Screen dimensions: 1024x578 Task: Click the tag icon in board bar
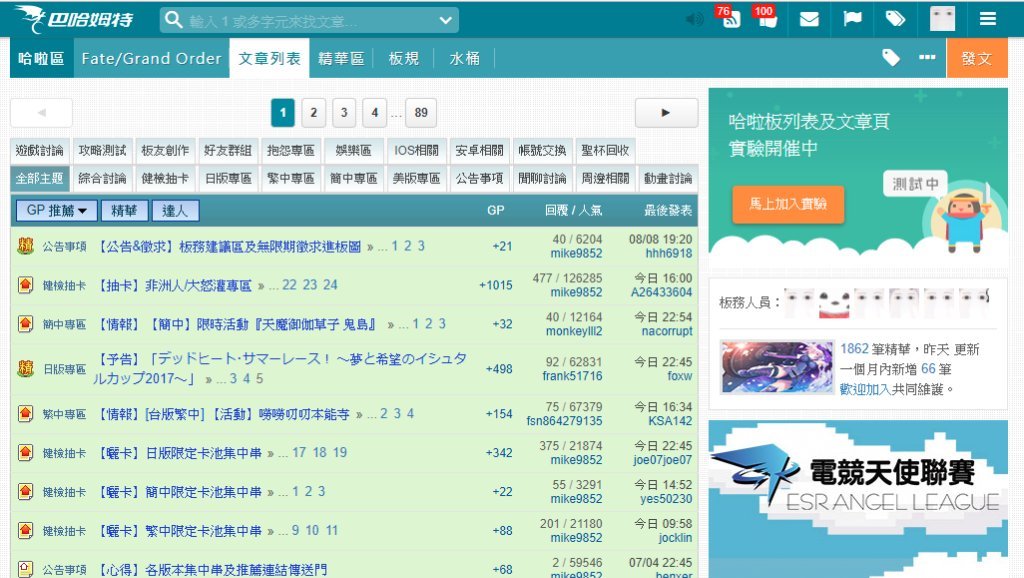[x=891, y=57]
